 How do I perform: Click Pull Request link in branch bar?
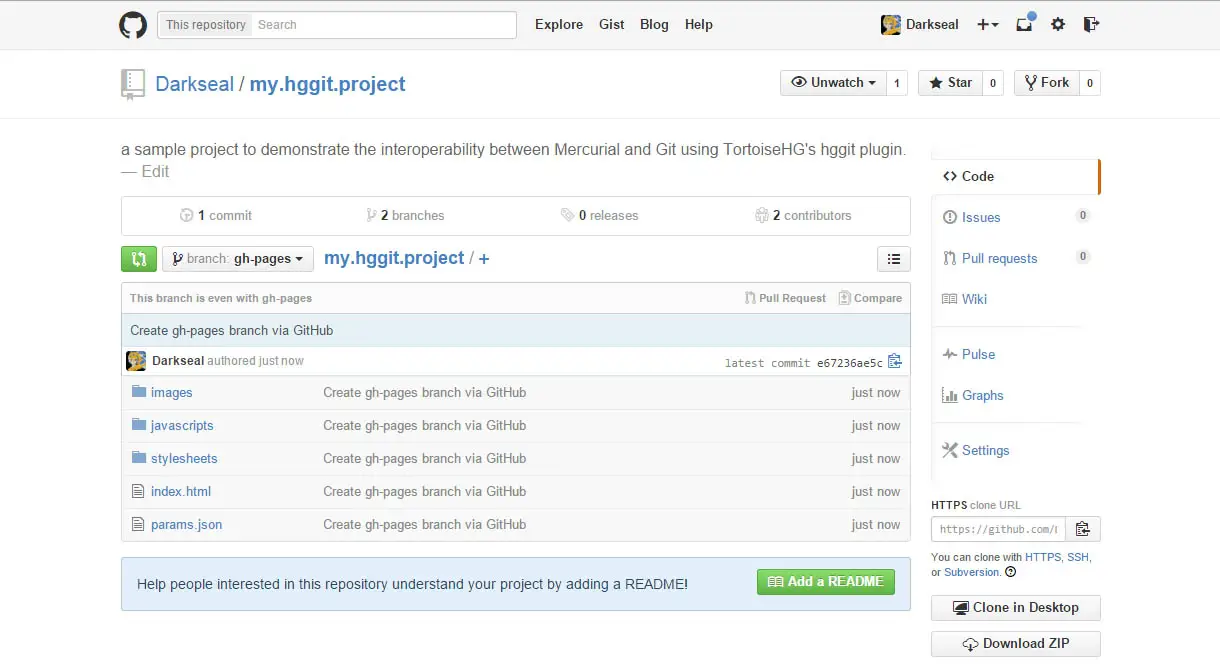coord(786,298)
